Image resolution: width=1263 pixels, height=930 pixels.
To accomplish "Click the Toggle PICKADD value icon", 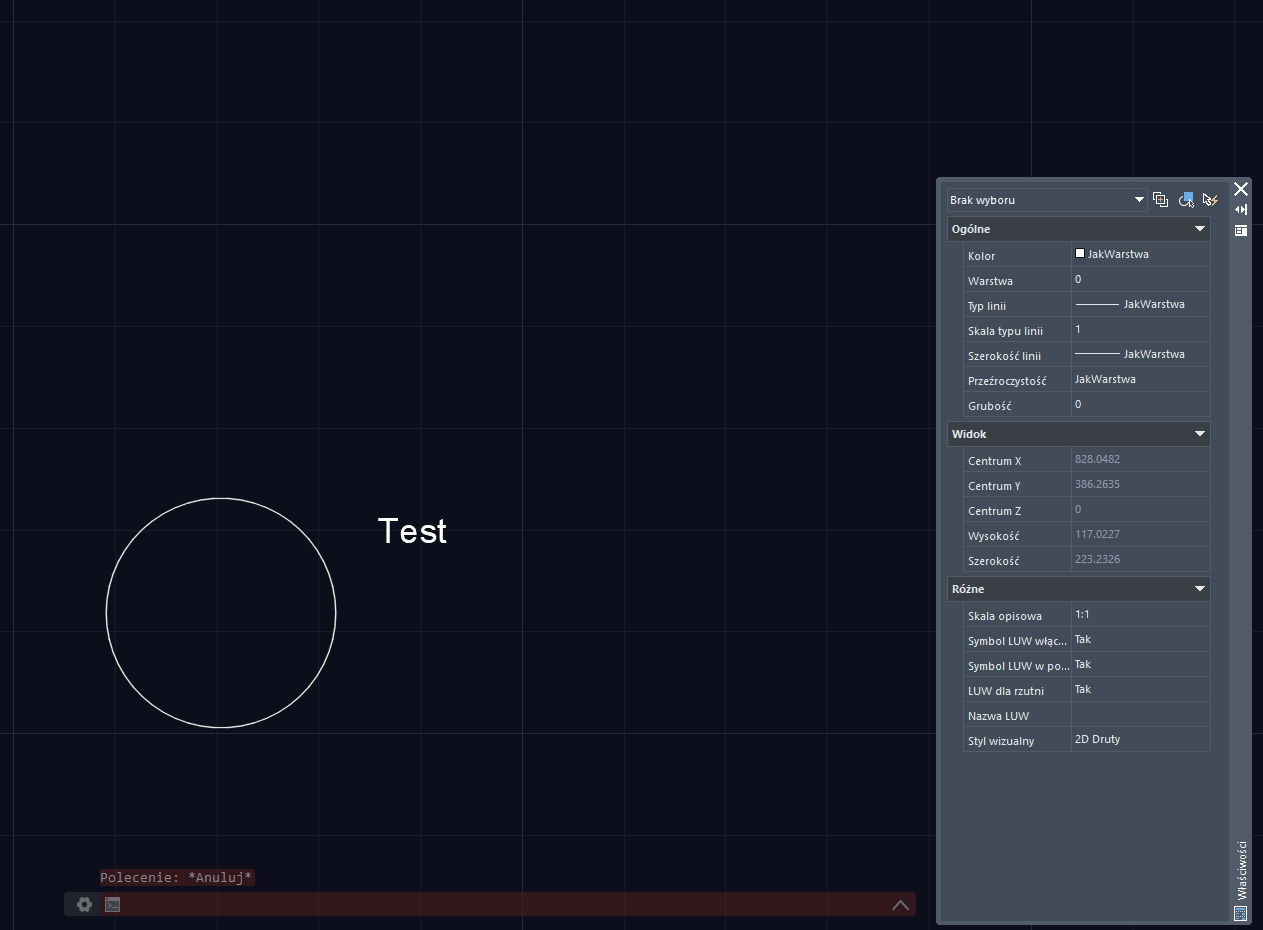I will click(1160, 199).
